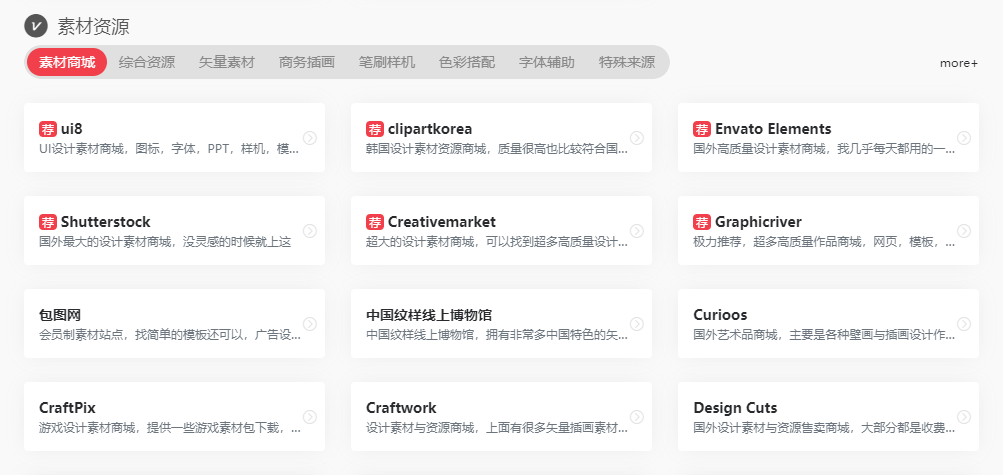Click description text '设计素材与资源商城，上面有很多'

click(x=455, y=429)
